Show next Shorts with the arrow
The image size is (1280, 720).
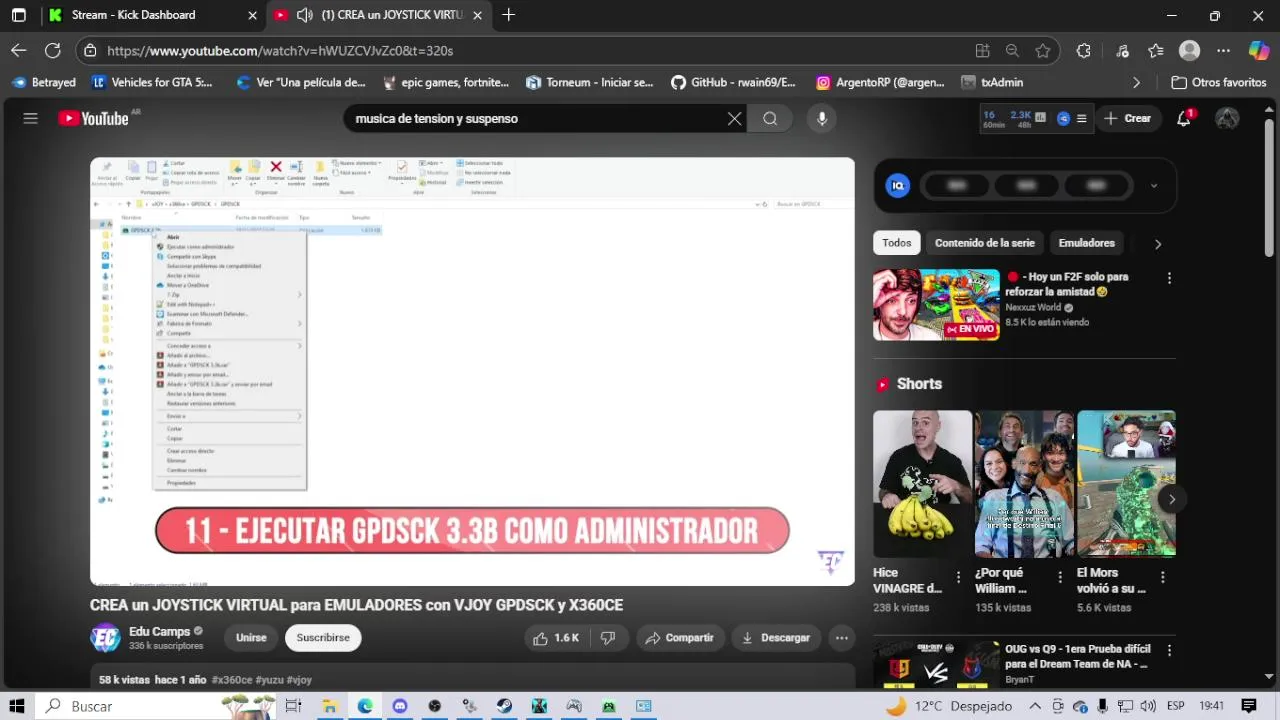point(1171,498)
